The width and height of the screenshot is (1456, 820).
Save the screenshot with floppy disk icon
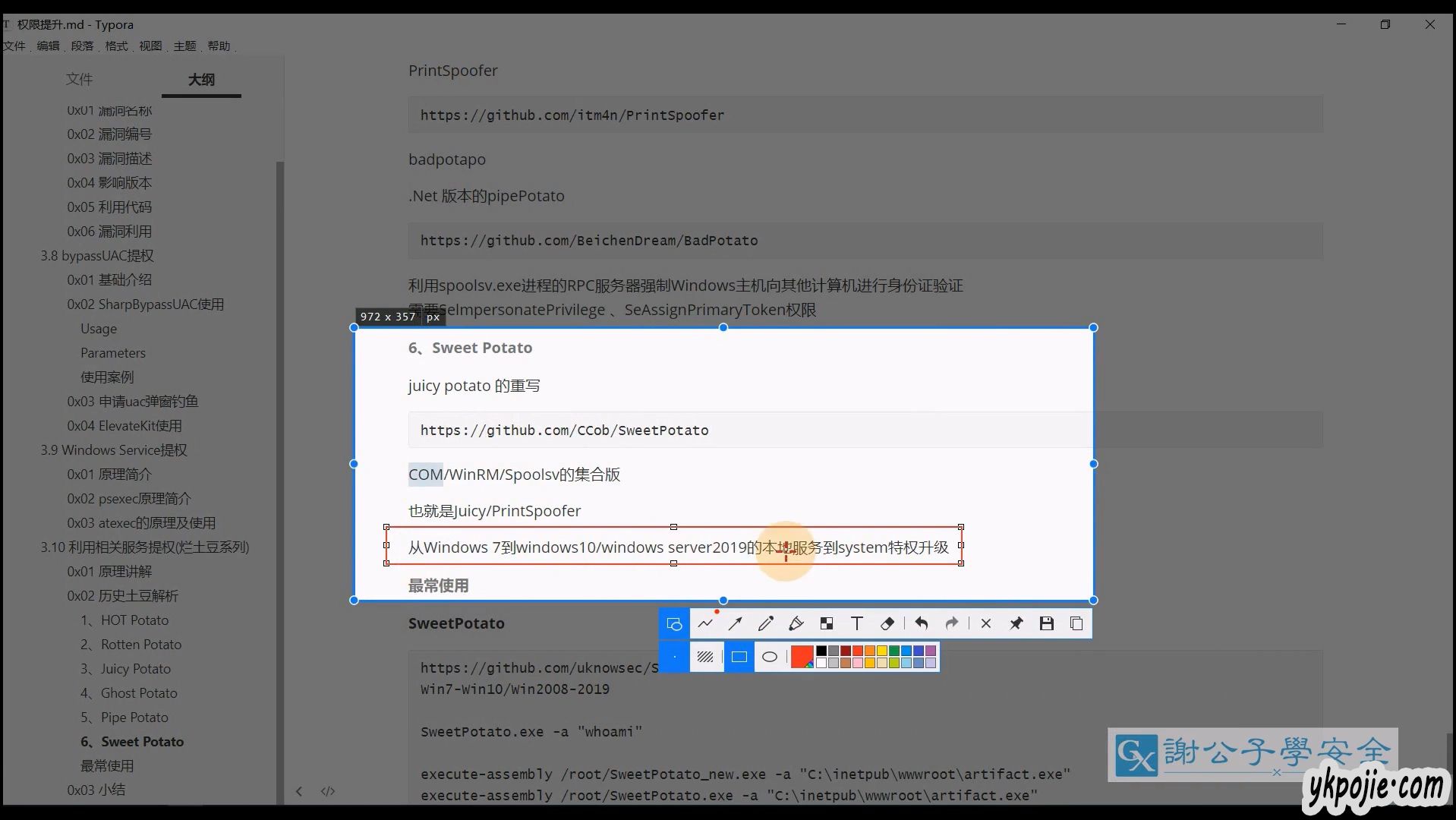coord(1046,623)
